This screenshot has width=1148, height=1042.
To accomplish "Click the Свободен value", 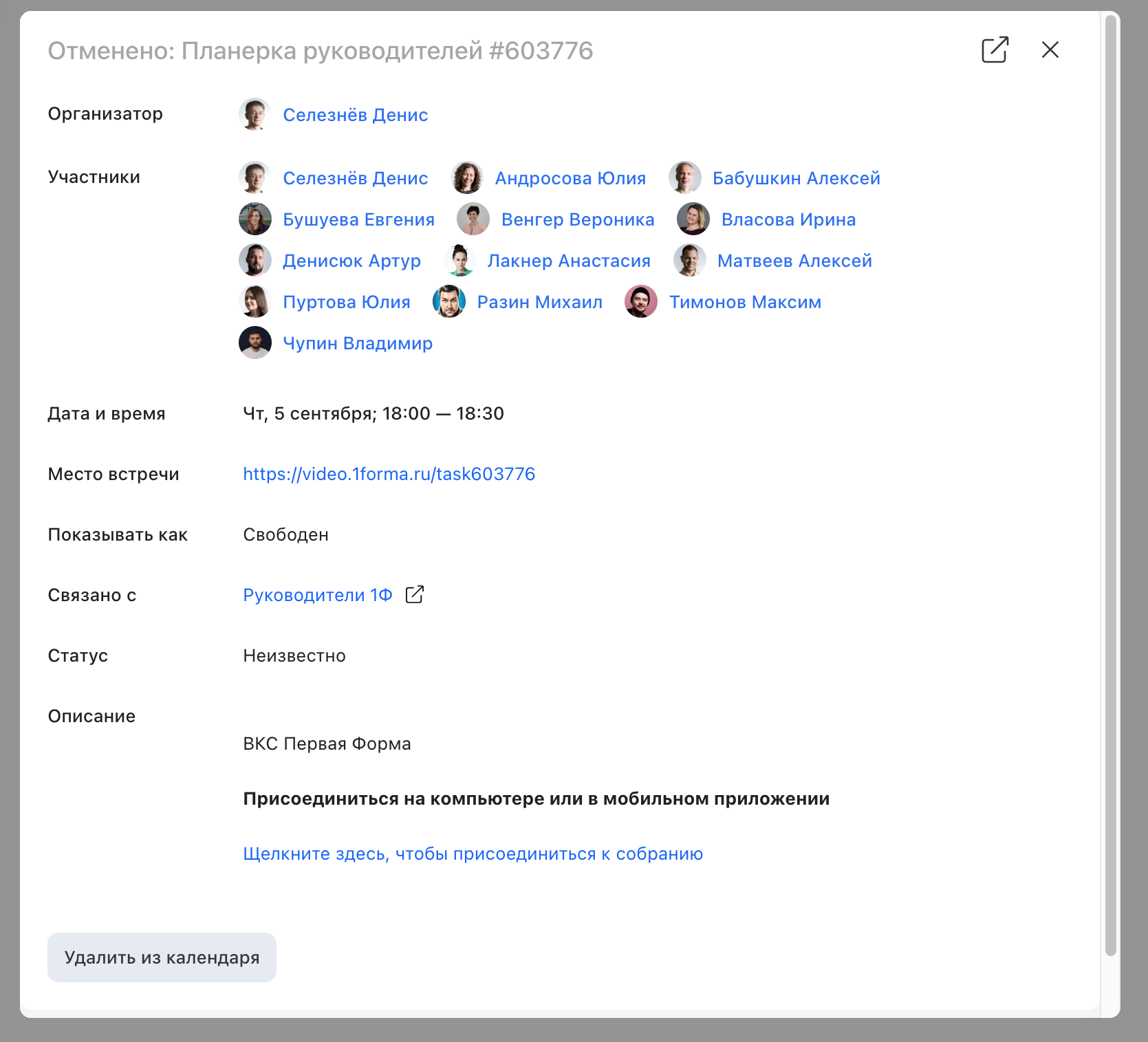I will (286, 534).
